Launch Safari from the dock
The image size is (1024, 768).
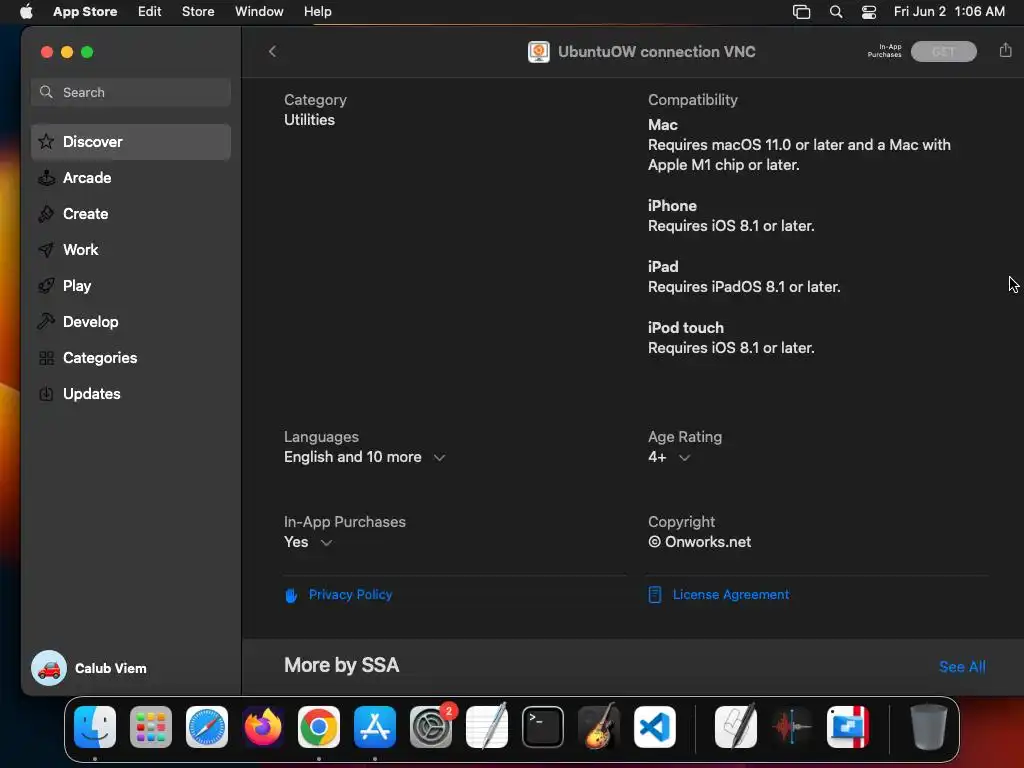click(207, 726)
